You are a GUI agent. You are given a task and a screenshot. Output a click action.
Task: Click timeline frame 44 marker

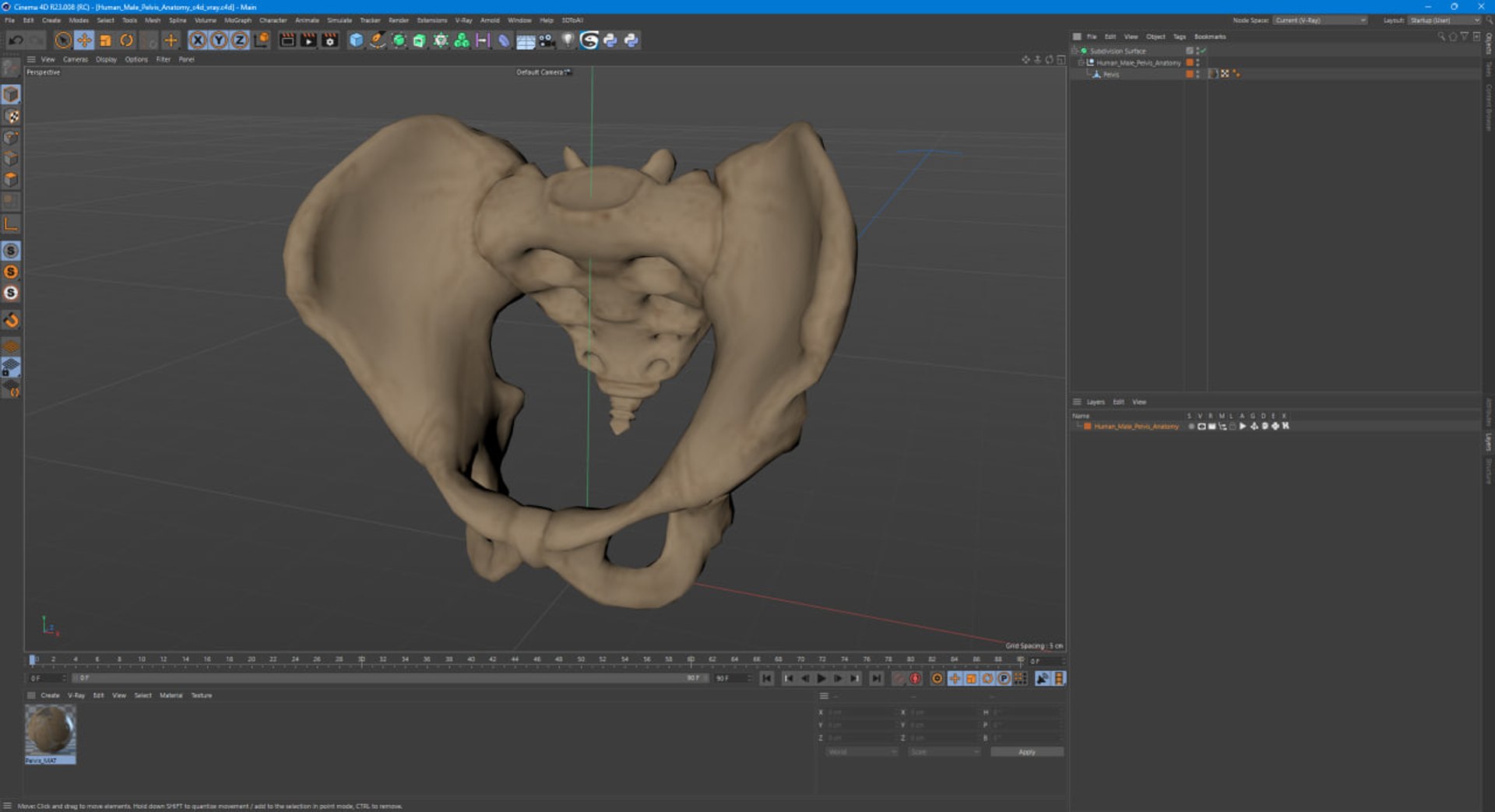514,660
